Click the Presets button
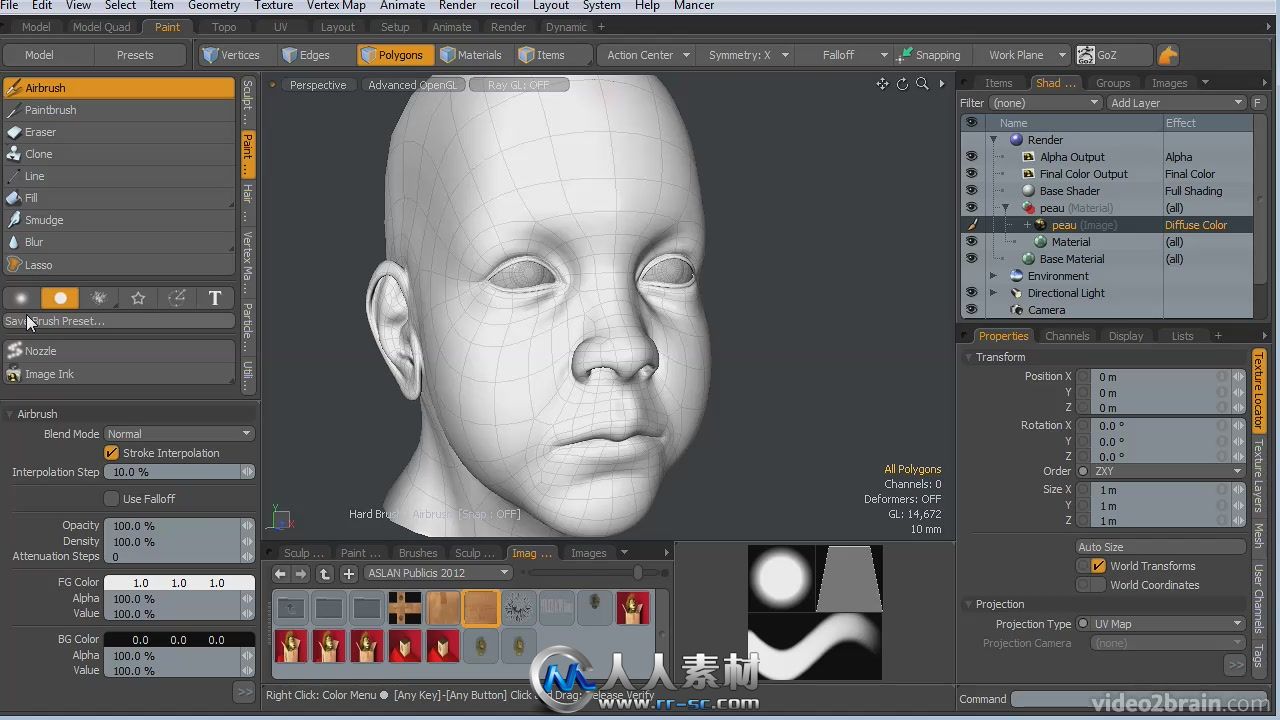Image resolution: width=1280 pixels, height=720 pixels. click(x=135, y=55)
